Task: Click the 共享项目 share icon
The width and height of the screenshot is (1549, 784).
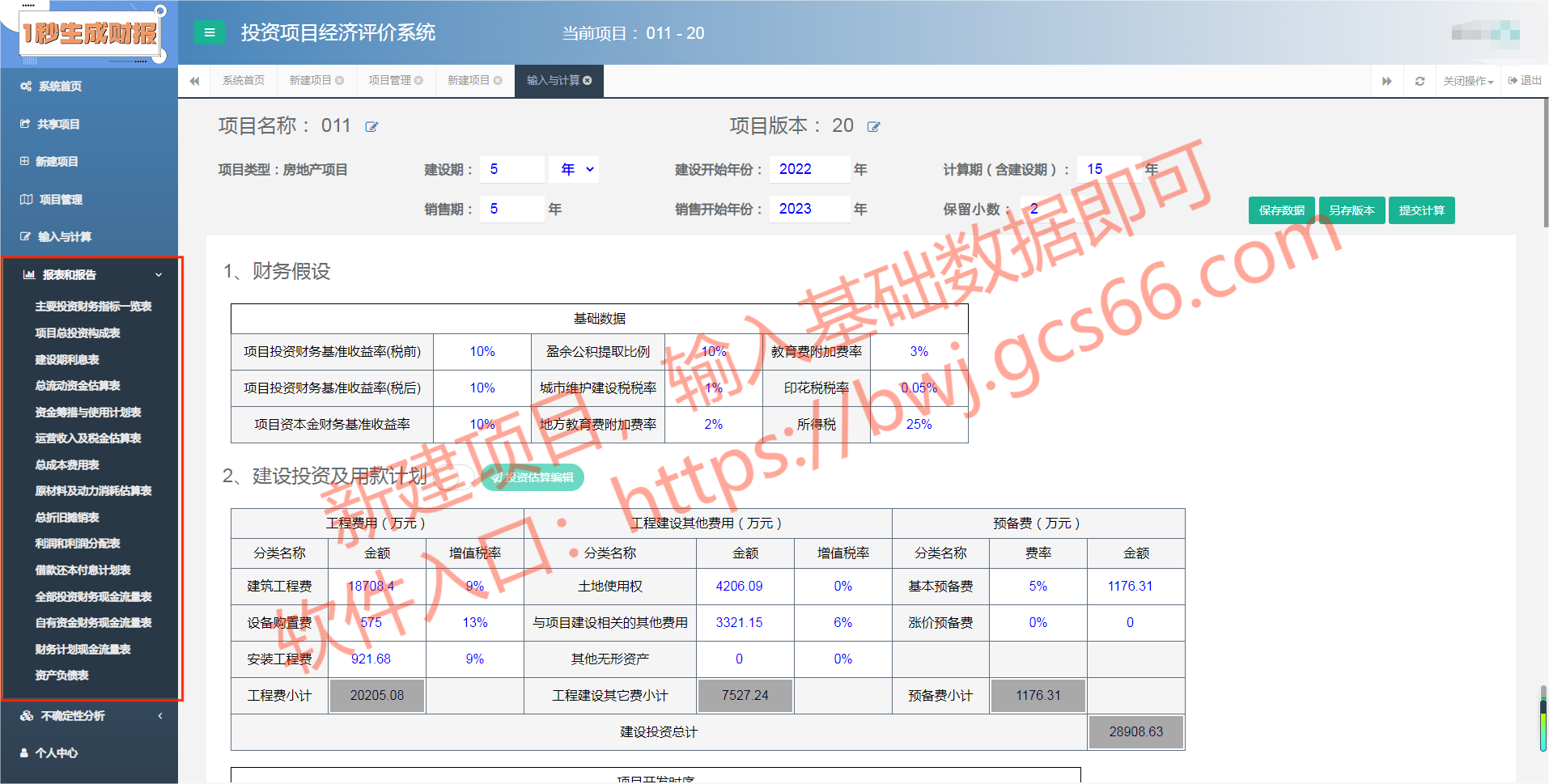Action: [x=24, y=123]
